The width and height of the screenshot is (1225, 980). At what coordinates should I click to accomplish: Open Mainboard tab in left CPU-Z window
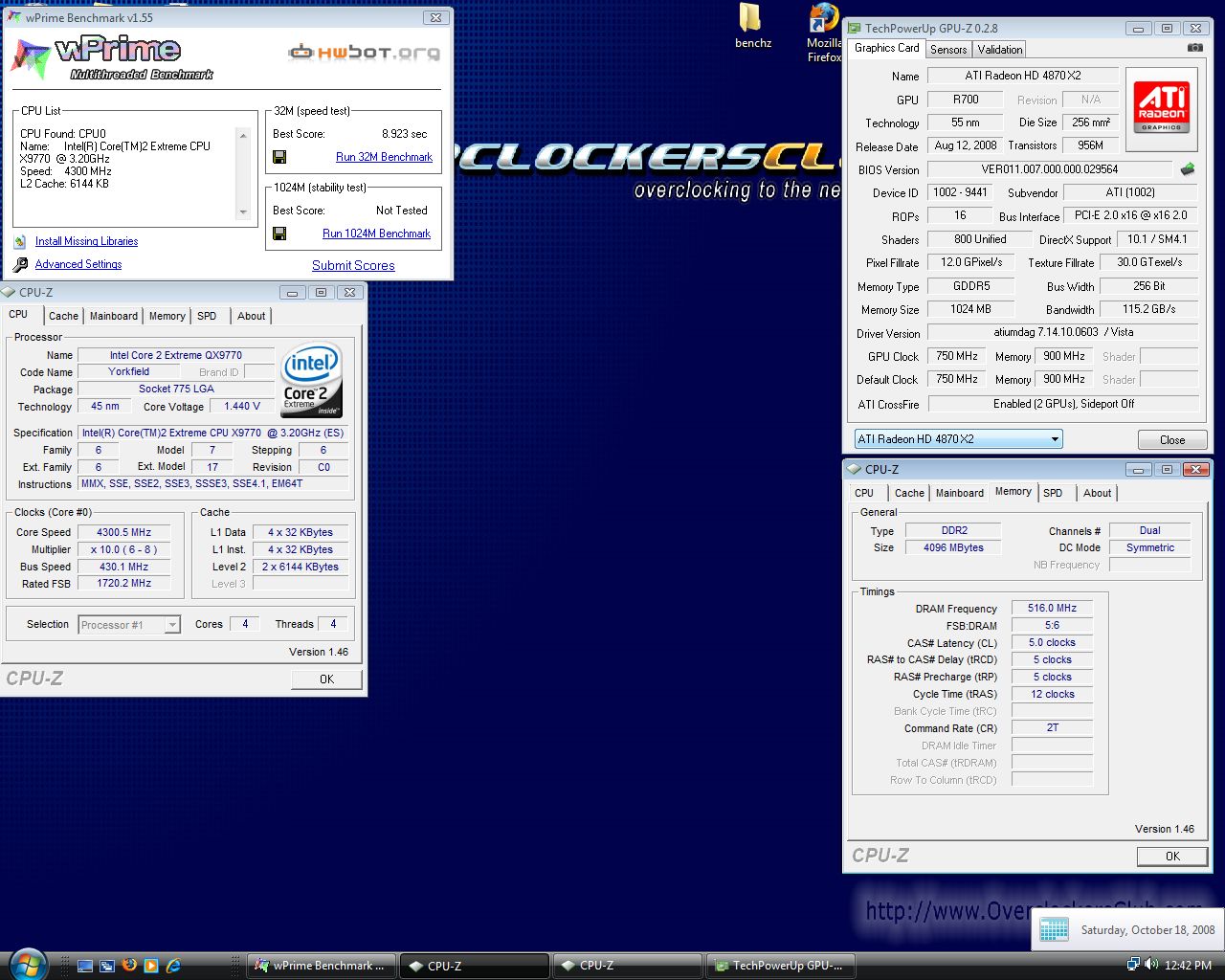point(114,316)
